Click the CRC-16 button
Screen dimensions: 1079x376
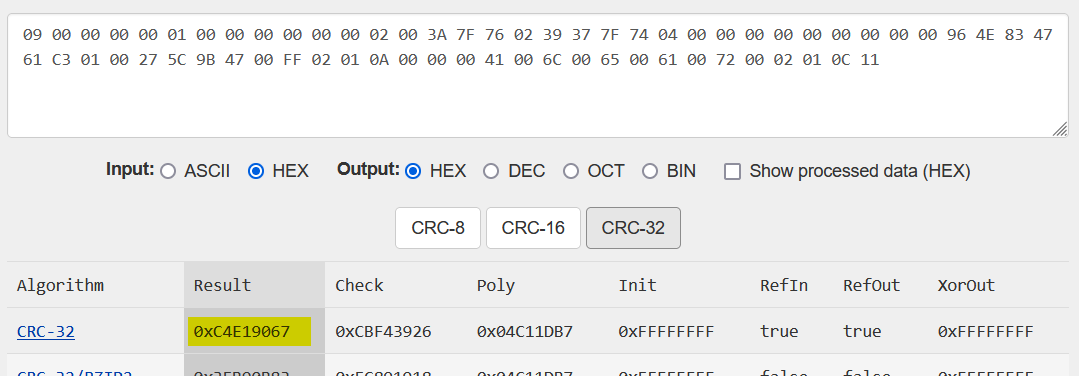click(533, 228)
